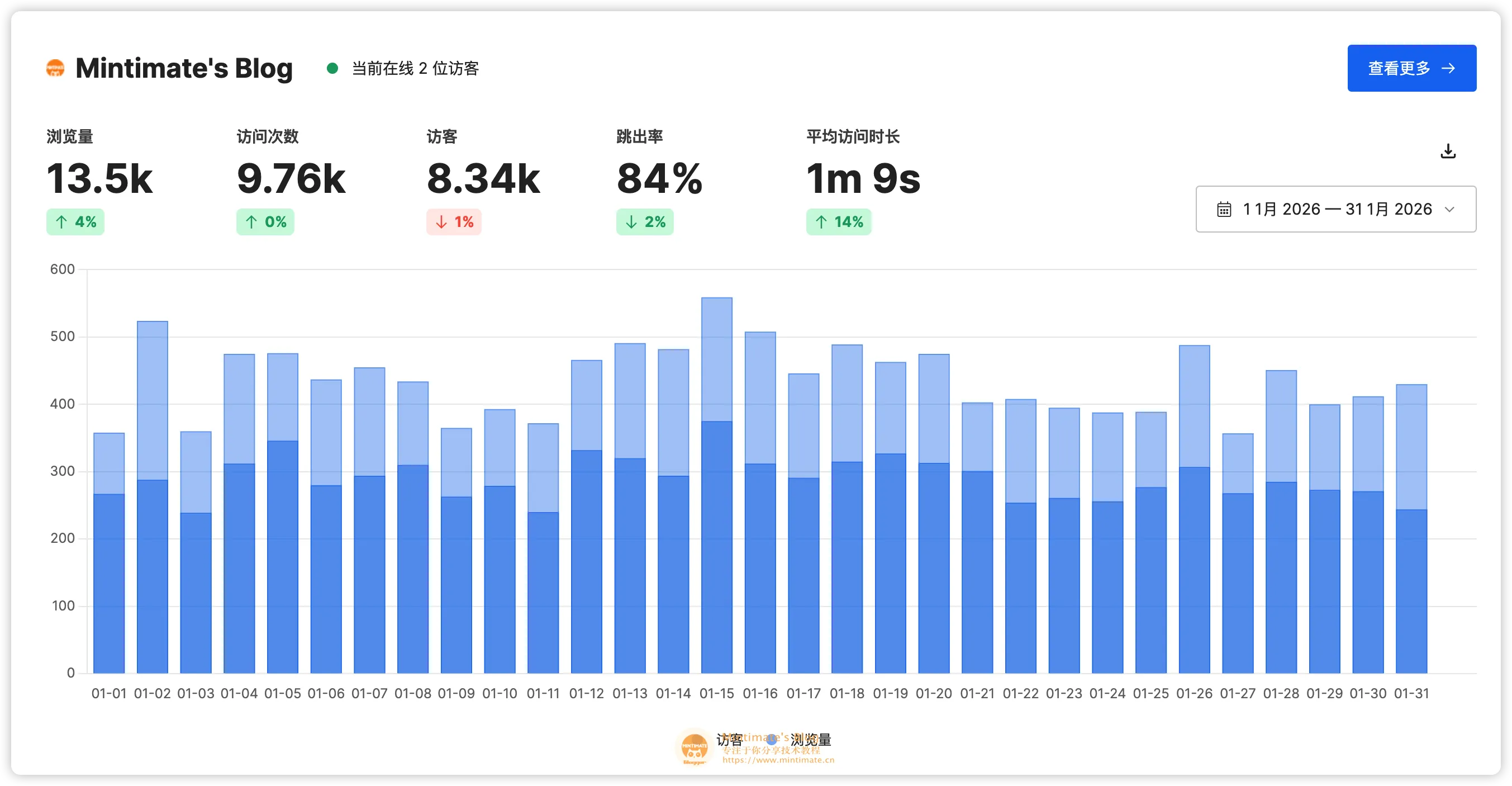Click the 14% visit duration change badge
Viewport: 1512px width, 786px height.
(x=839, y=222)
